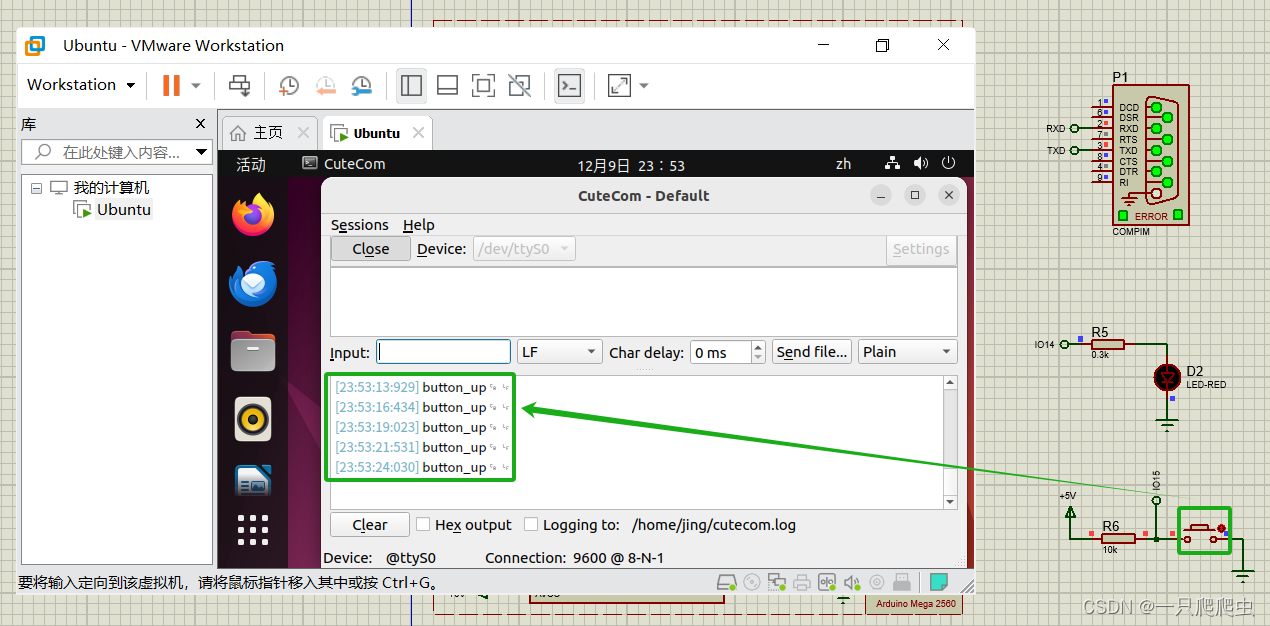
Task: Open Firefox from the Ubuntu dock
Action: [x=253, y=215]
